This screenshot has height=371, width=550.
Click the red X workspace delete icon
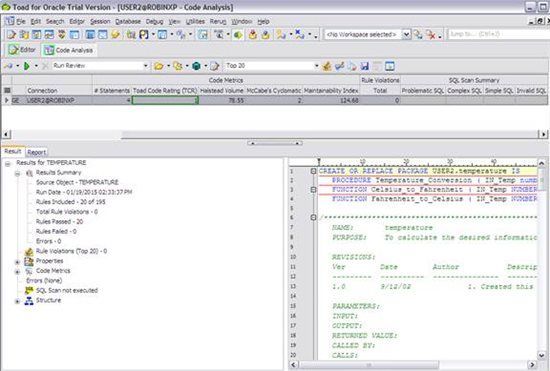coord(431,34)
